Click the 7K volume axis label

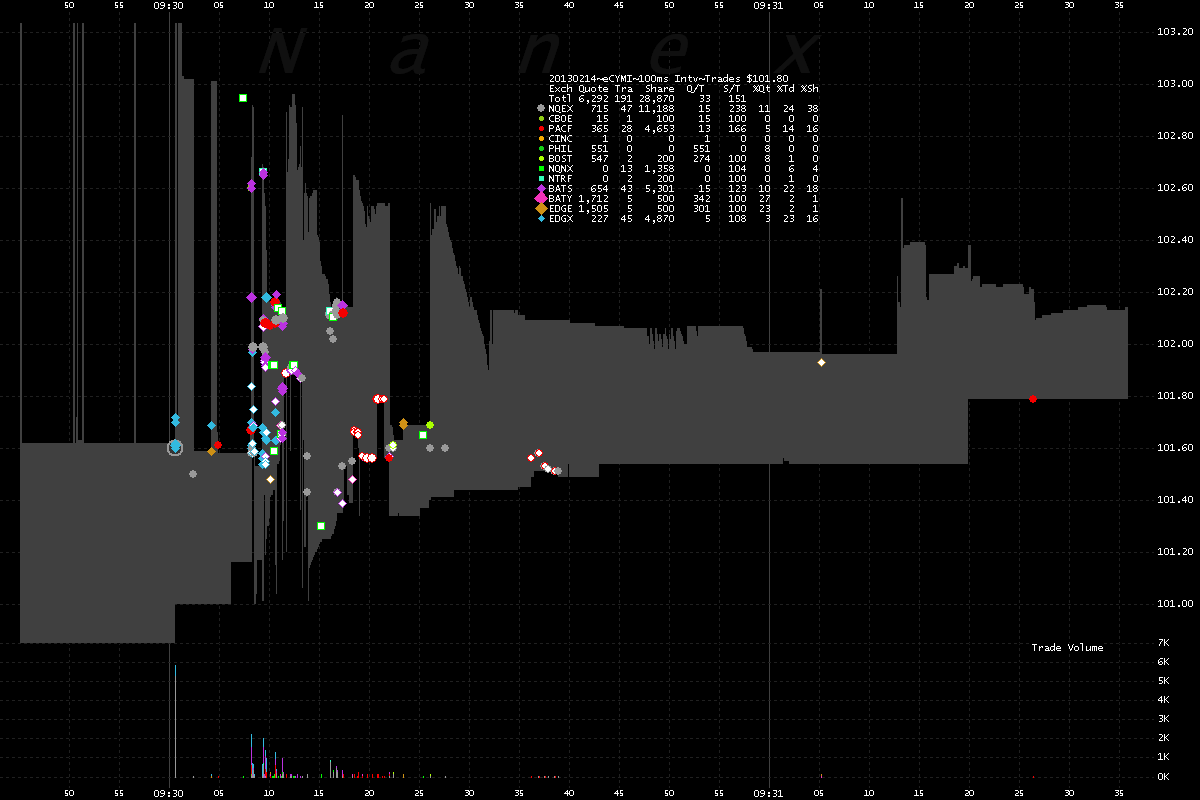(x=1163, y=642)
